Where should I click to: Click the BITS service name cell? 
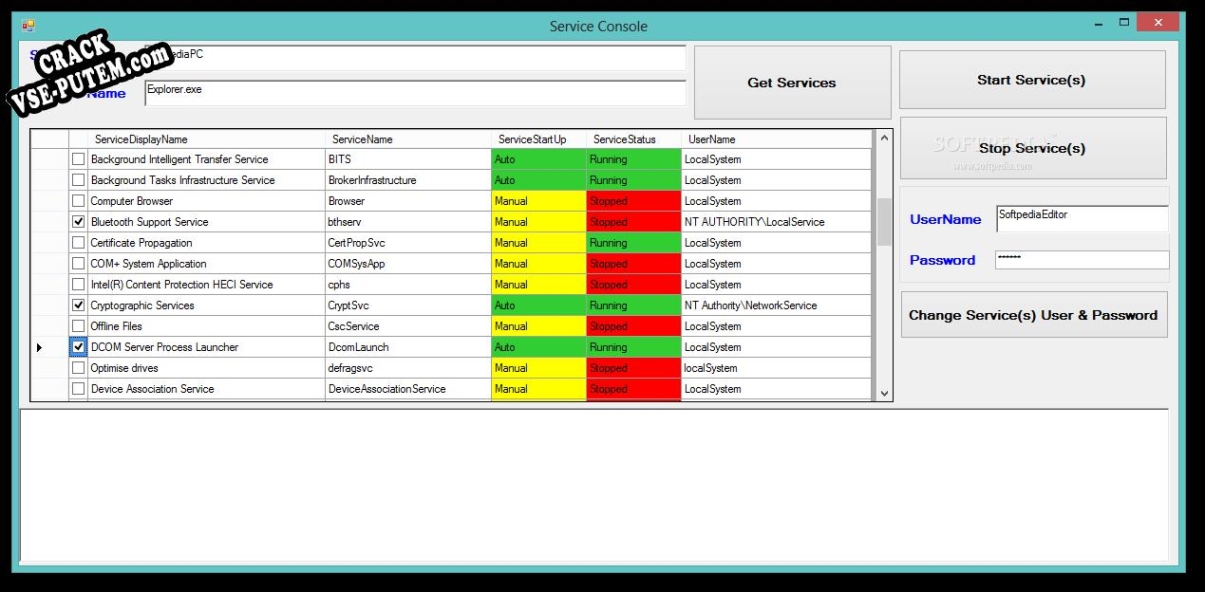point(408,159)
